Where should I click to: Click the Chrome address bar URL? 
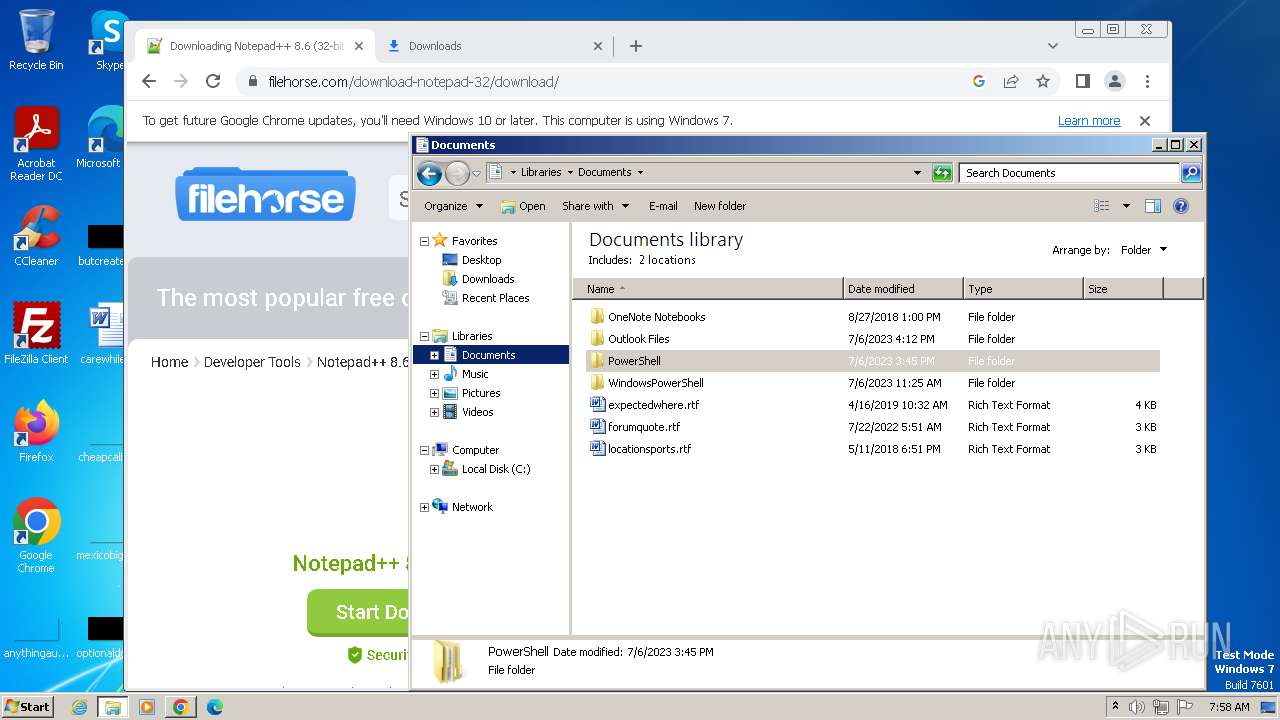click(x=413, y=82)
